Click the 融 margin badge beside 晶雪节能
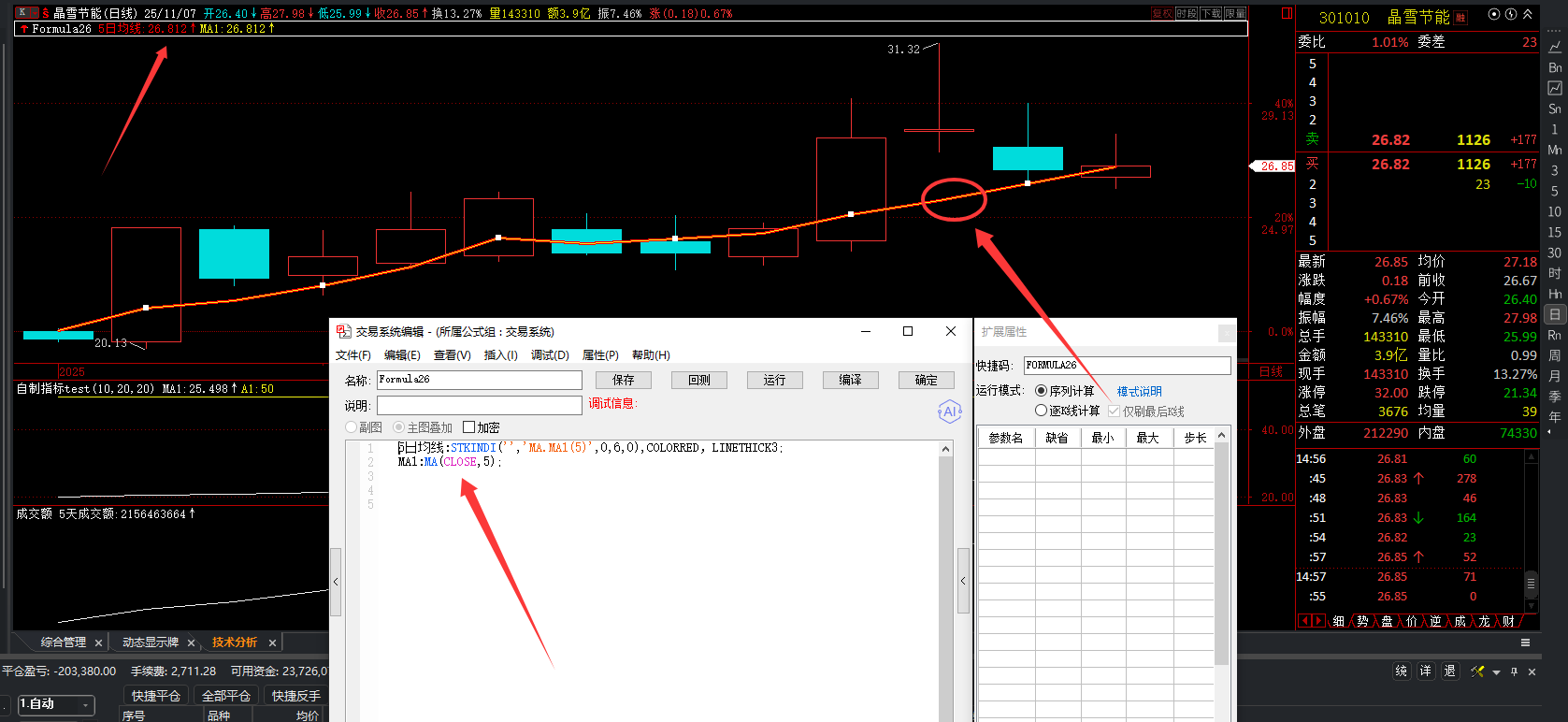Screen dimensions: 1568x722 point(1461,18)
